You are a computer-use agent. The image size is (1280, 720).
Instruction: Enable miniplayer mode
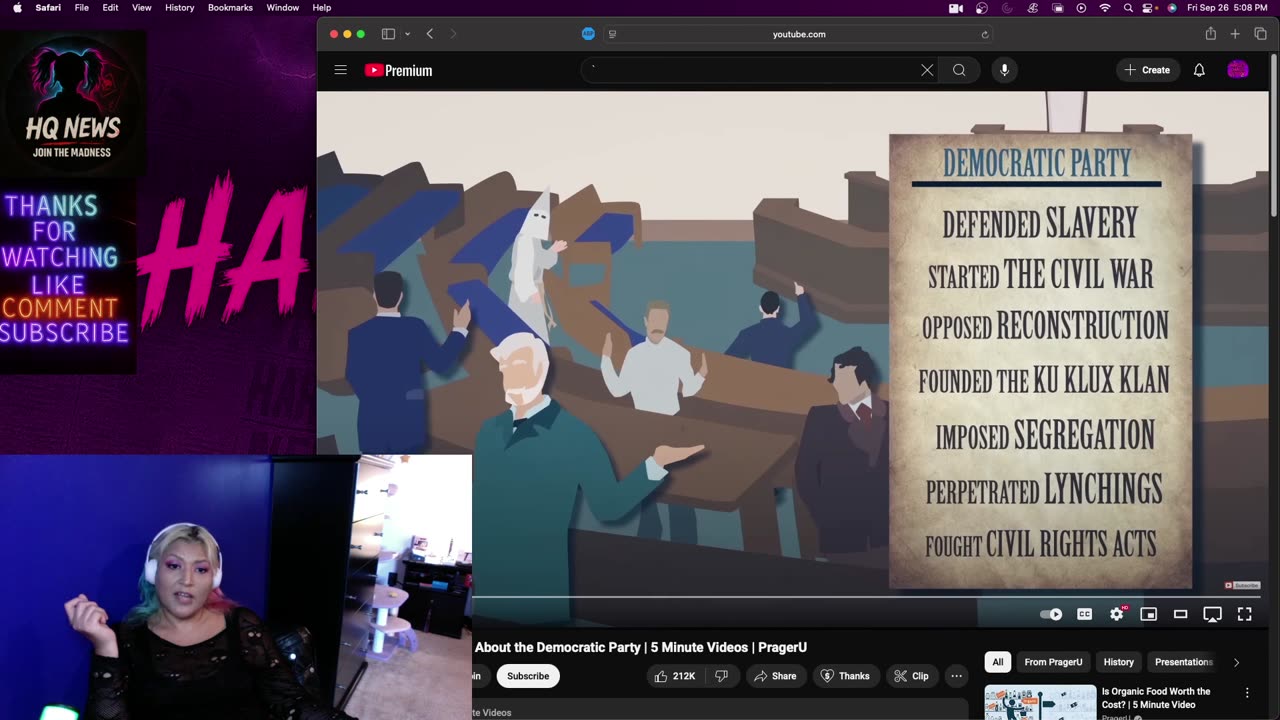click(1149, 614)
